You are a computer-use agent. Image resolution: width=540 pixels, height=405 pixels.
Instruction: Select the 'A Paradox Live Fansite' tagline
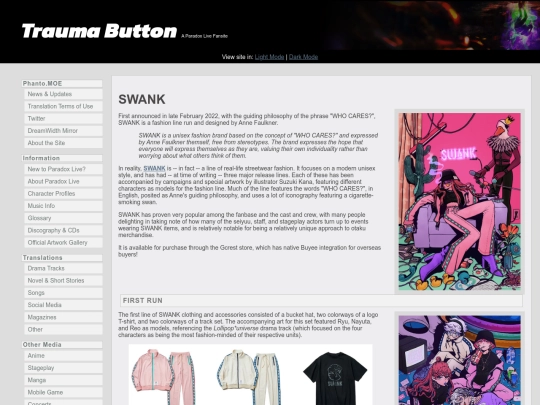tap(205, 36)
